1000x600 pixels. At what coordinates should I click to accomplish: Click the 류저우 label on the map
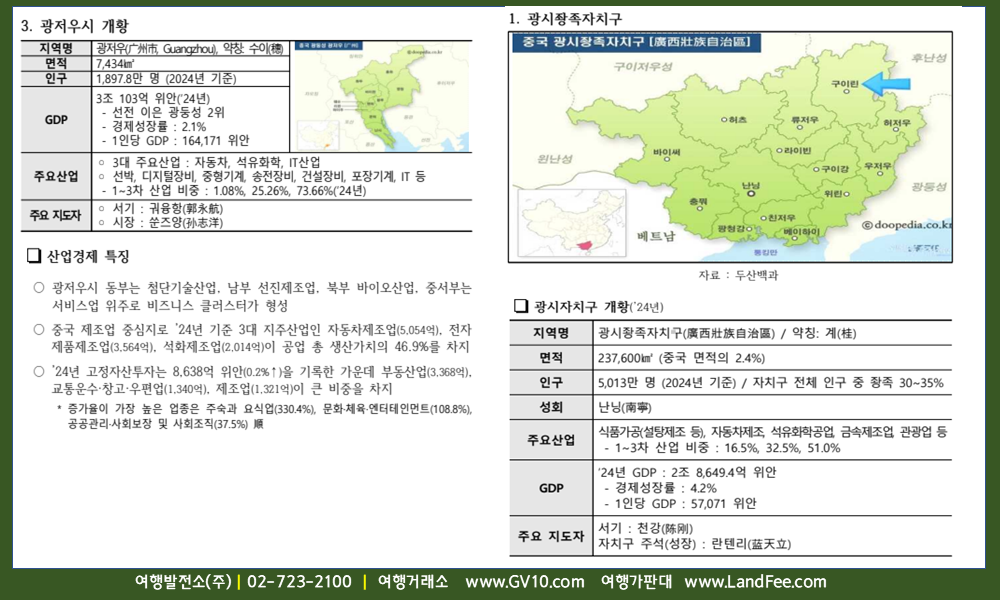coord(804,119)
